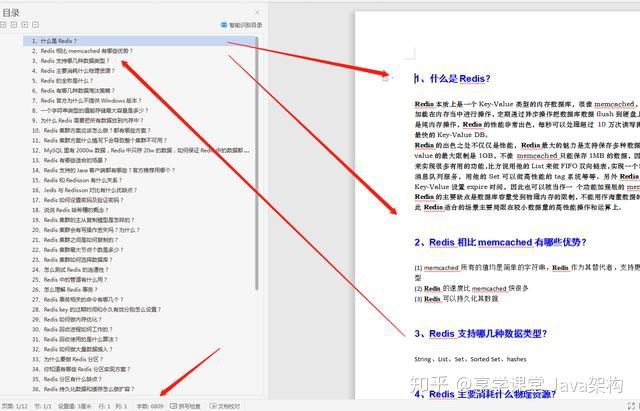Open outline item 33 为什么要做 Redis 分区
The image size is (640, 411).
pyautogui.click(x=68, y=360)
